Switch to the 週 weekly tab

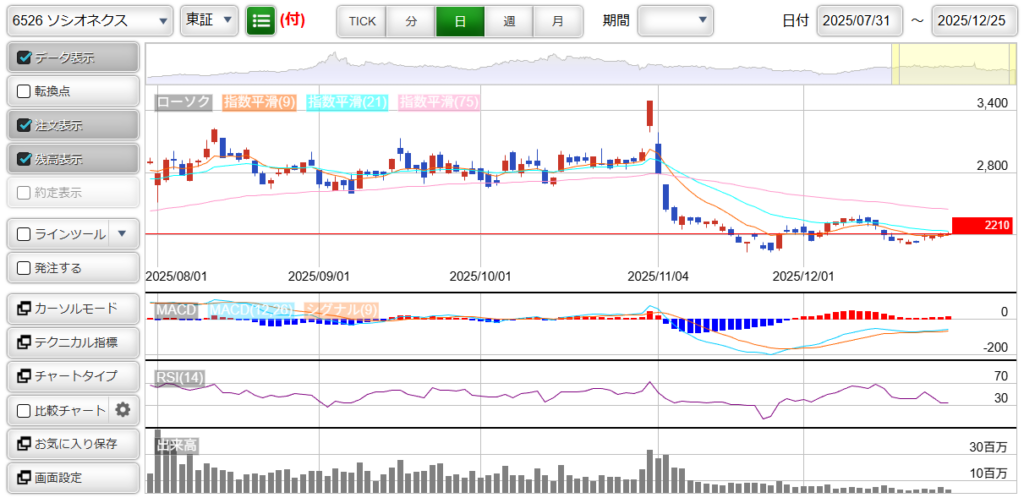point(509,21)
